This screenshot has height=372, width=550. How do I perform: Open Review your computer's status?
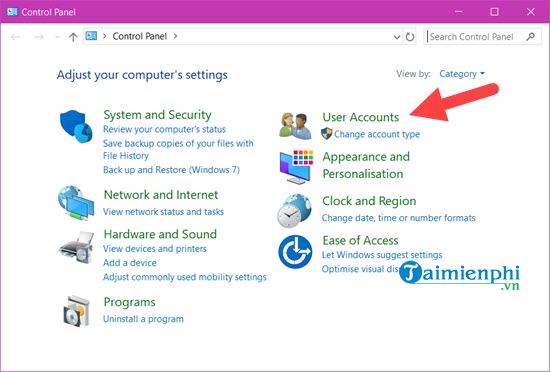tap(164, 129)
